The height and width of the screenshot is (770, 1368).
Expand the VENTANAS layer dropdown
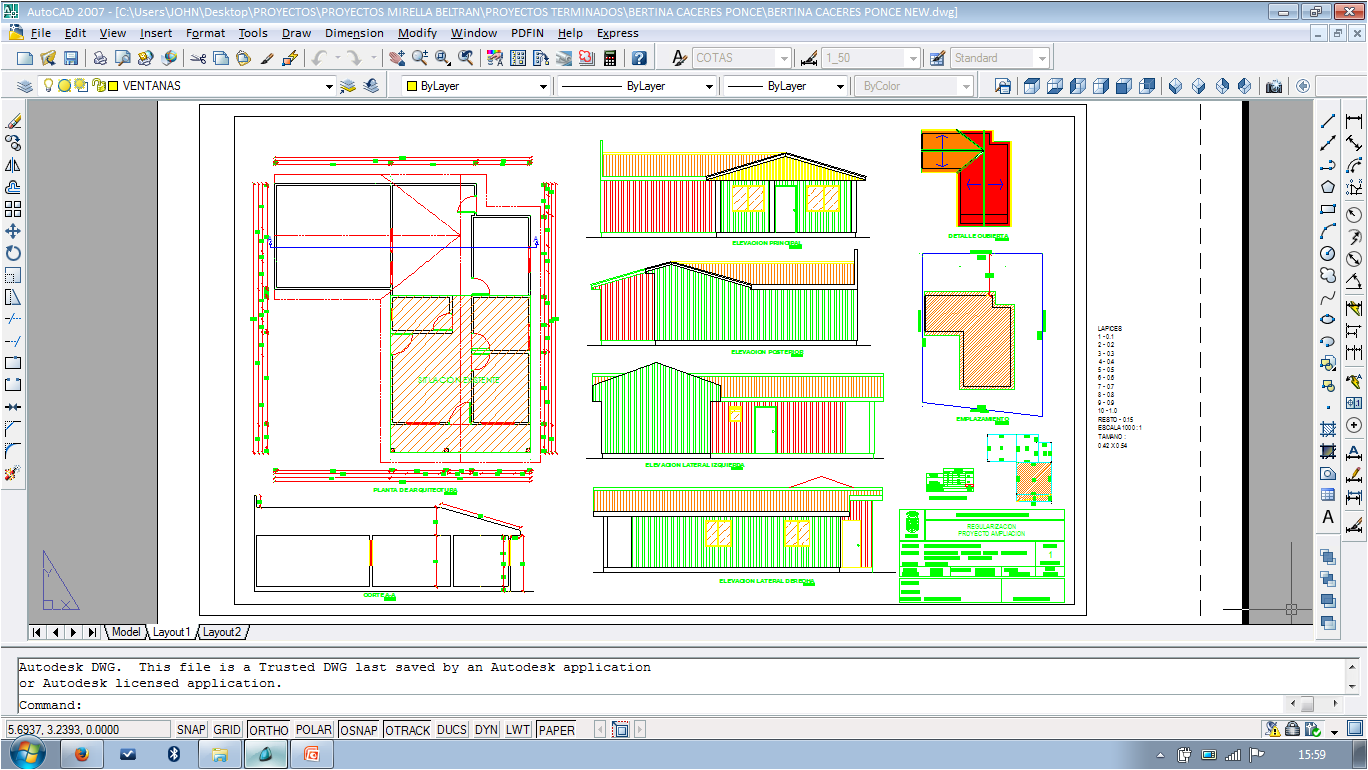point(329,87)
